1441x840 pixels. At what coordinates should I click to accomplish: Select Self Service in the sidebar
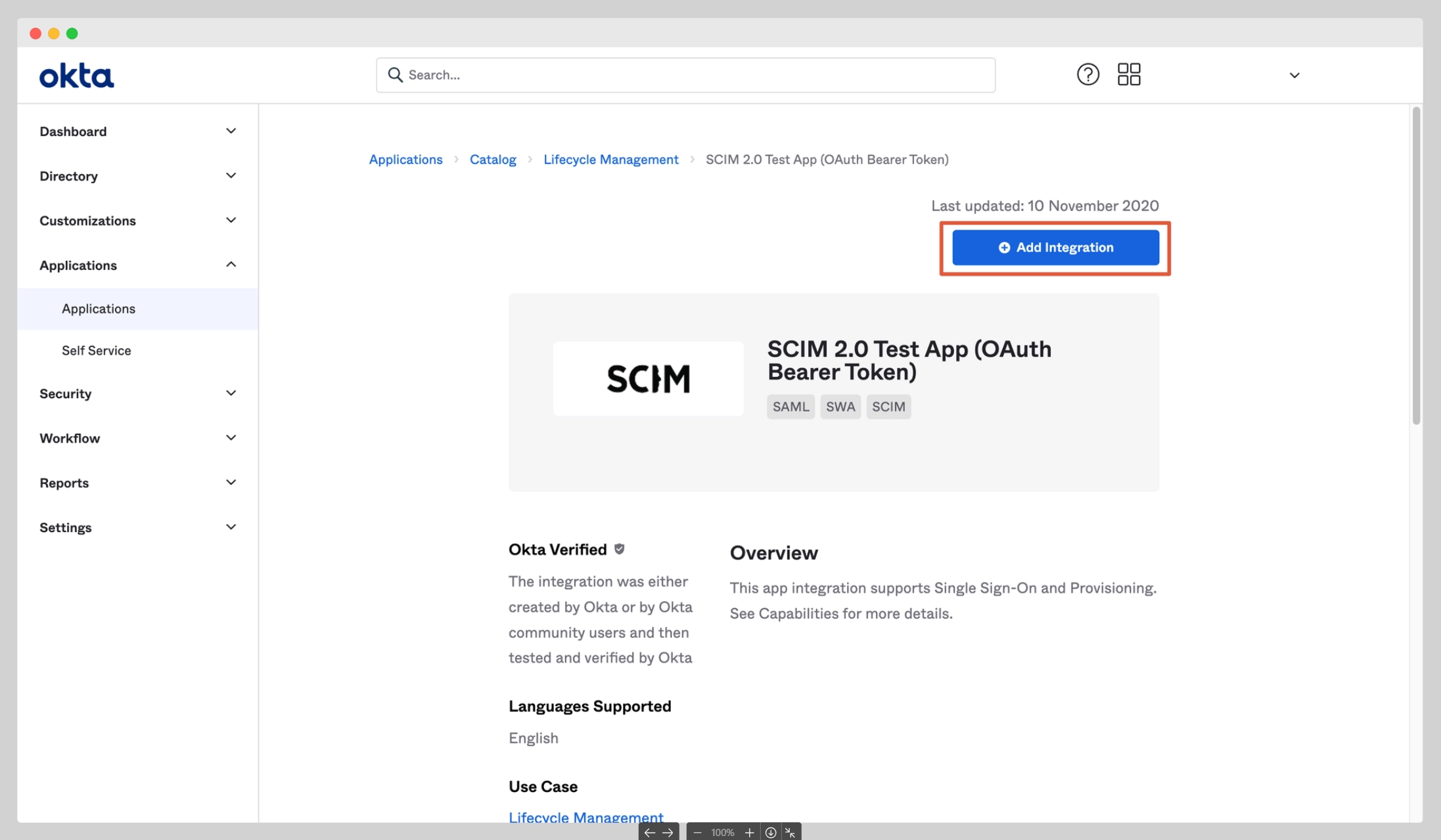(97, 351)
